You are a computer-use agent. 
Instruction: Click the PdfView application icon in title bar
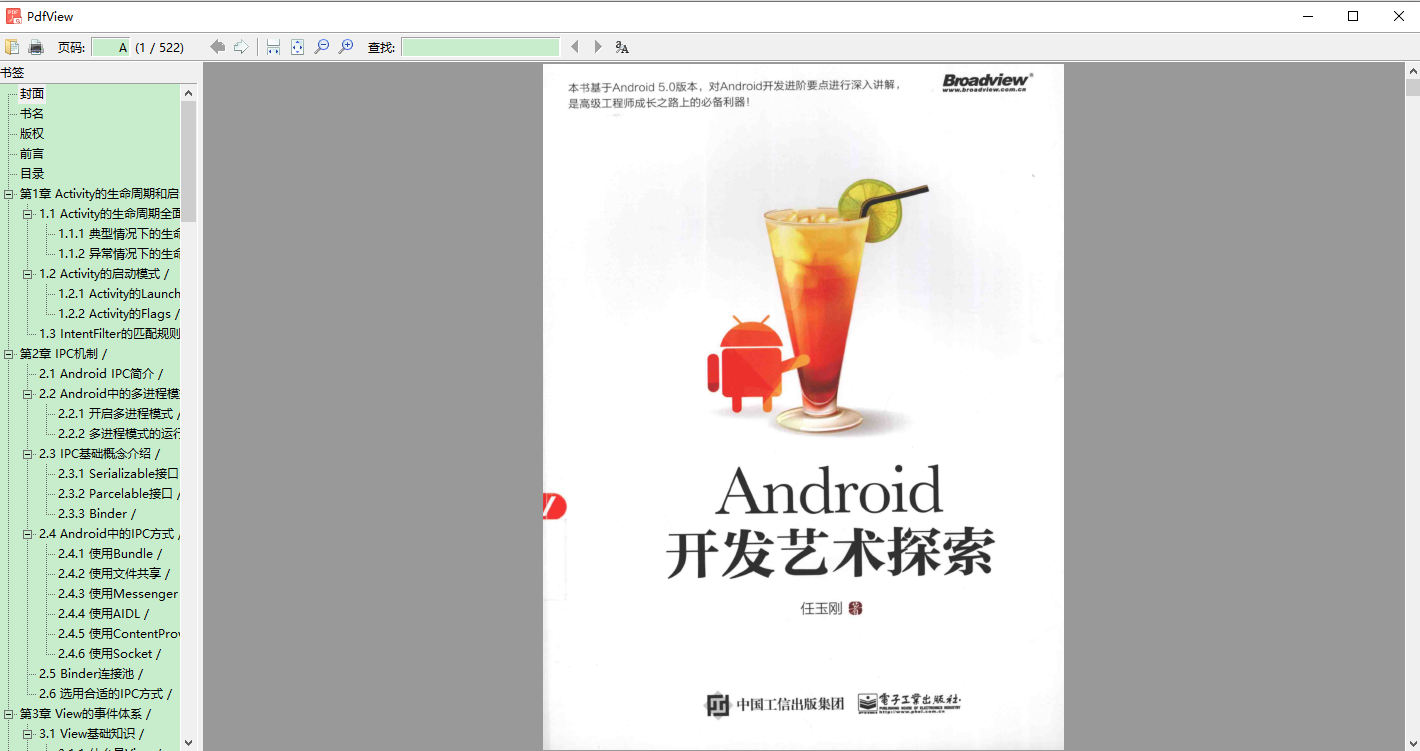point(14,16)
